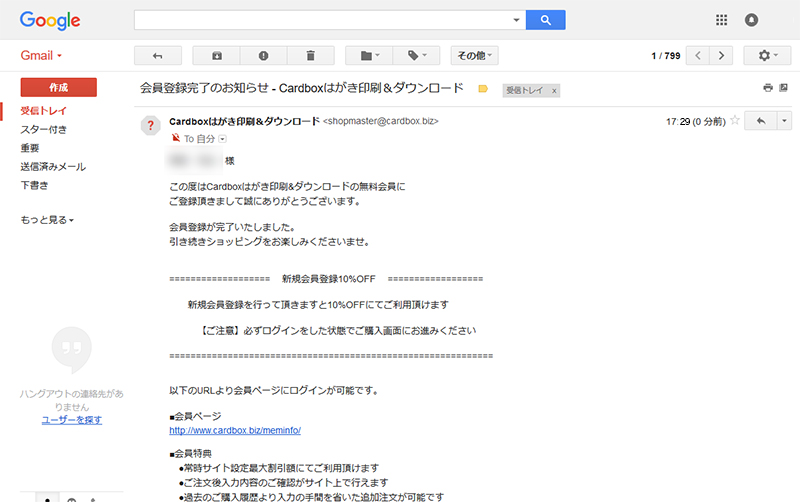This screenshot has height=502, width=800.
Task: Open more reply options dropdown
Action: point(784,121)
